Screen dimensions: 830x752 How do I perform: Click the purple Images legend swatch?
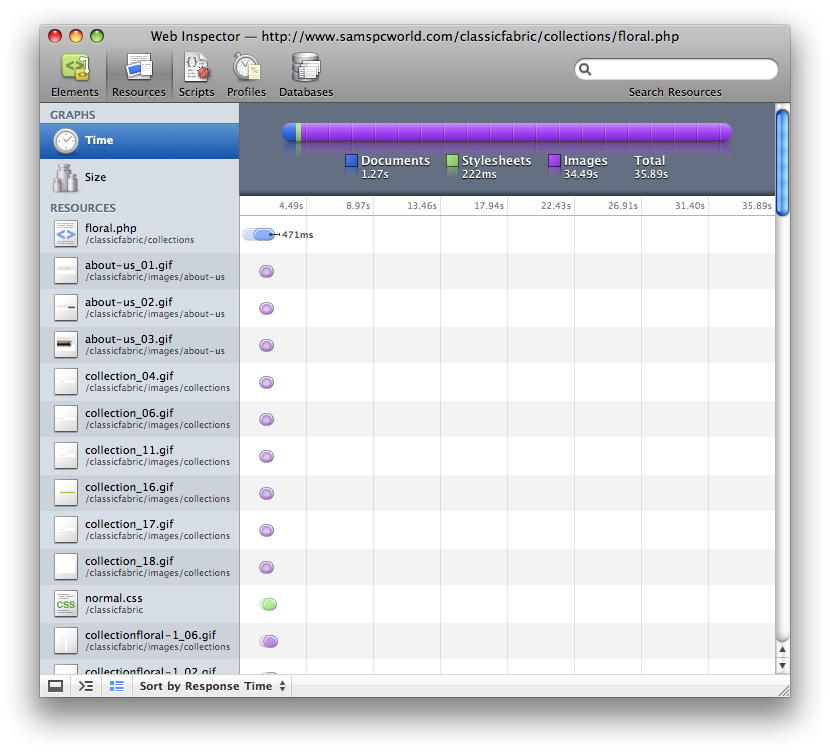[554, 161]
